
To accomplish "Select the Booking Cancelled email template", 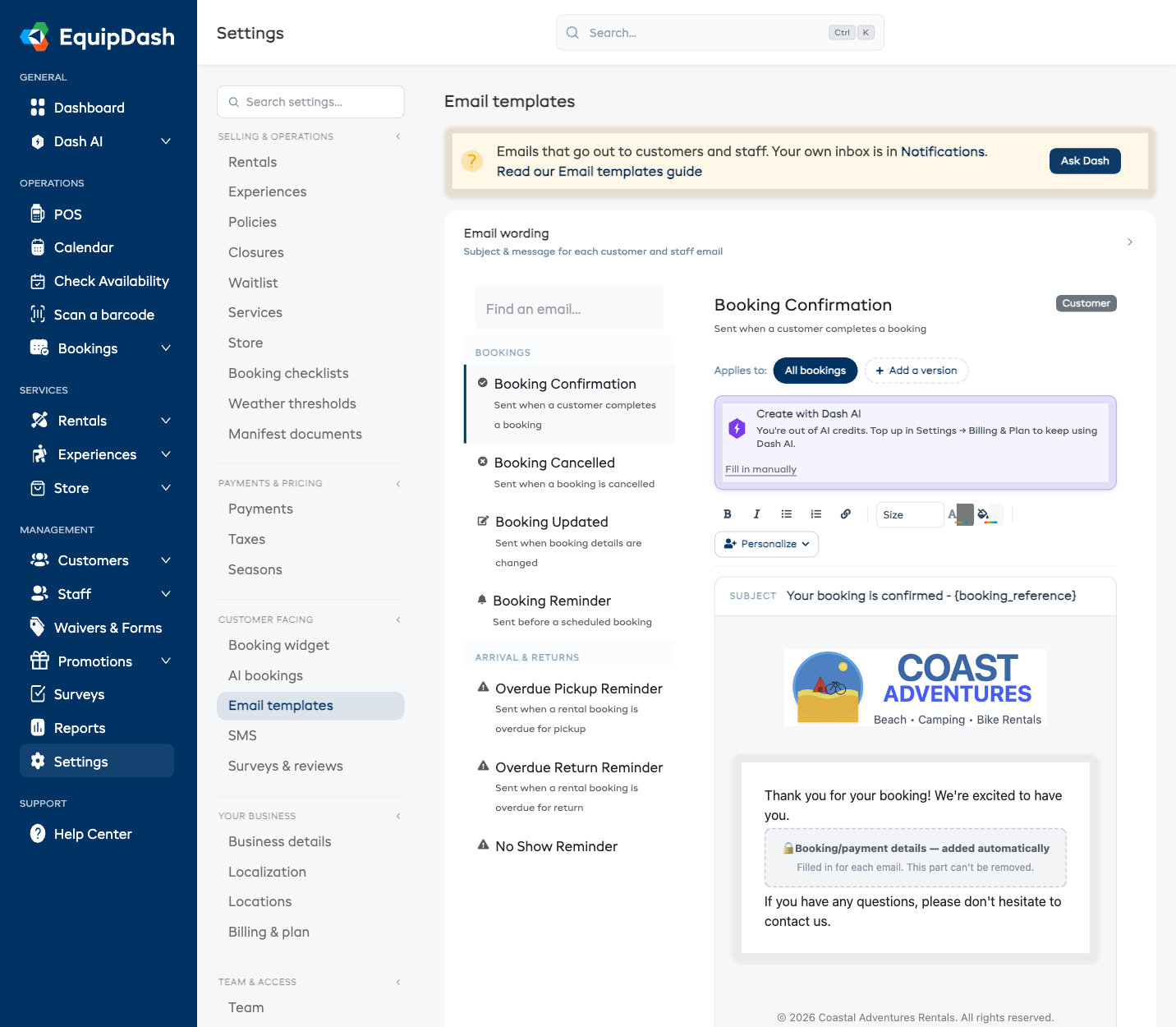I will (x=569, y=472).
